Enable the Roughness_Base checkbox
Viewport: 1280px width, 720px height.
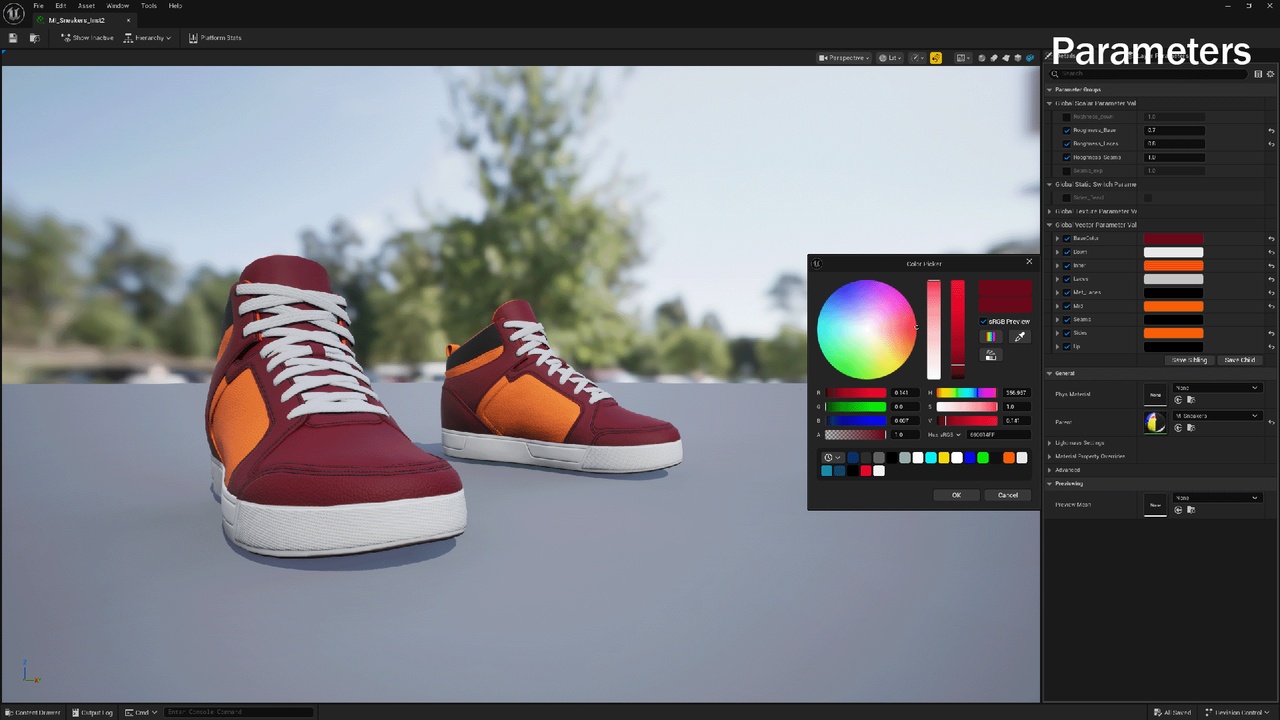pos(1067,130)
